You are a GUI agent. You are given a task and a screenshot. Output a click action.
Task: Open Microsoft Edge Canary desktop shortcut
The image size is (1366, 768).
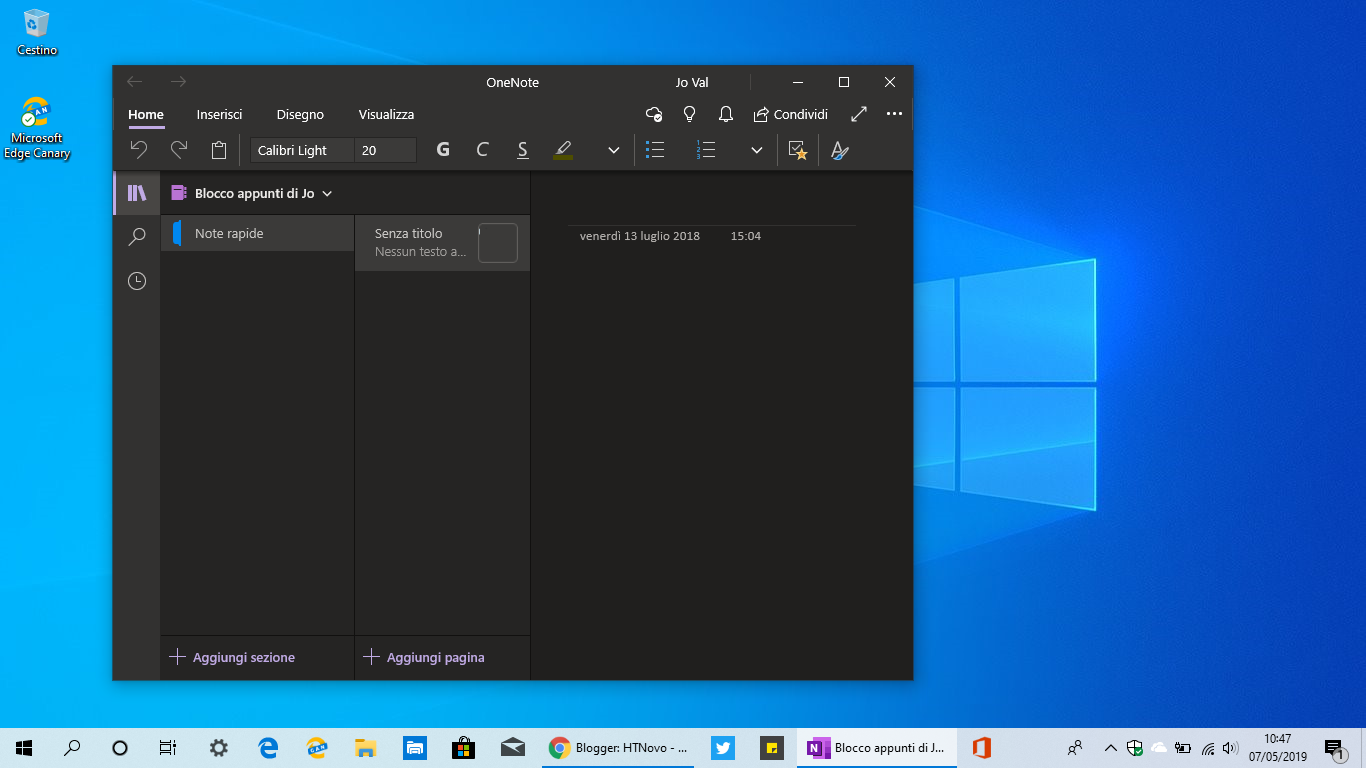[x=37, y=128]
